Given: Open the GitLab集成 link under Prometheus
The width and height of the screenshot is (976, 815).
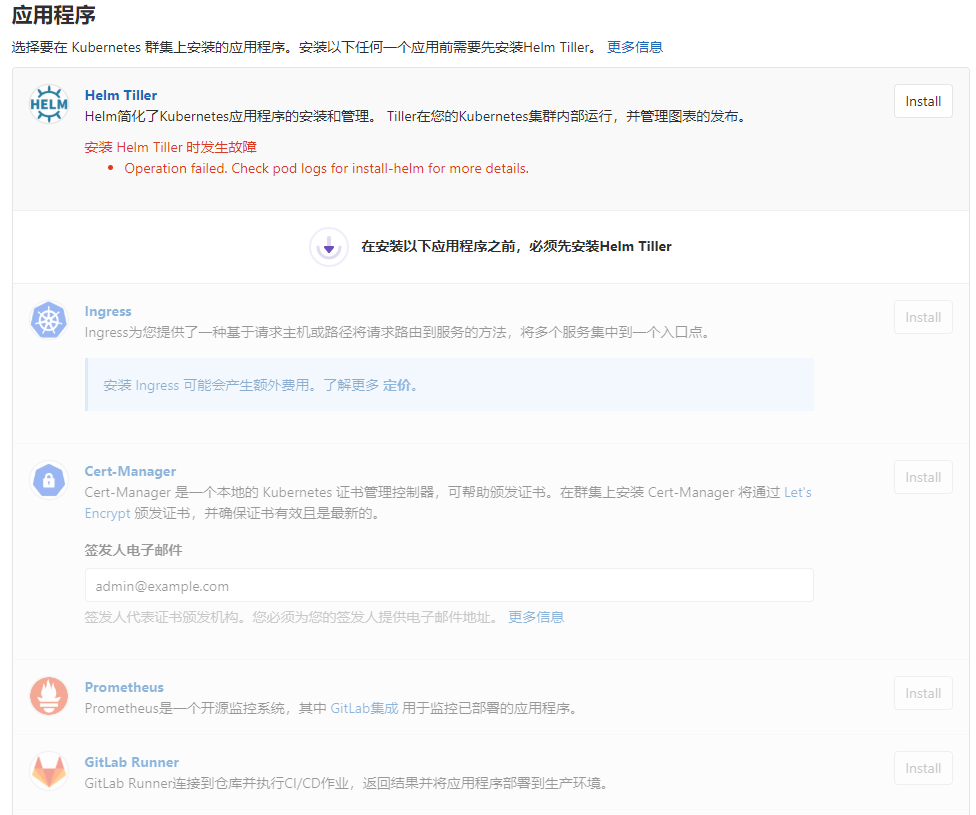Looking at the screenshot, I should click(x=364, y=709).
